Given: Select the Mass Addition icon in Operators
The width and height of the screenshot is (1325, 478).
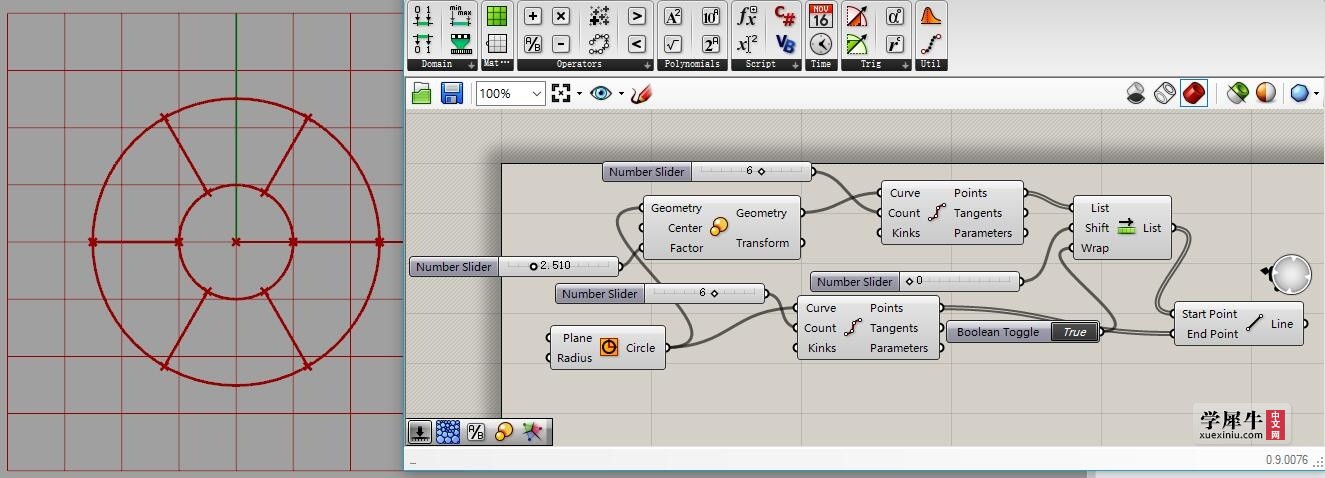Looking at the screenshot, I should [x=599, y=16].
